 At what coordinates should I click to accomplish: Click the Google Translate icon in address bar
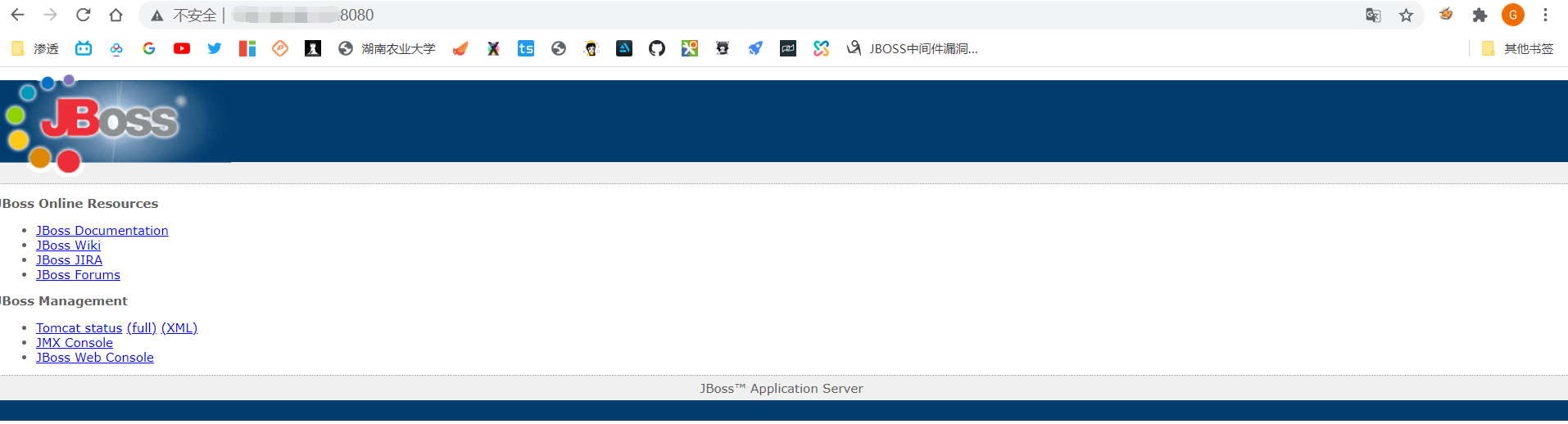[x=1373, y=15]
